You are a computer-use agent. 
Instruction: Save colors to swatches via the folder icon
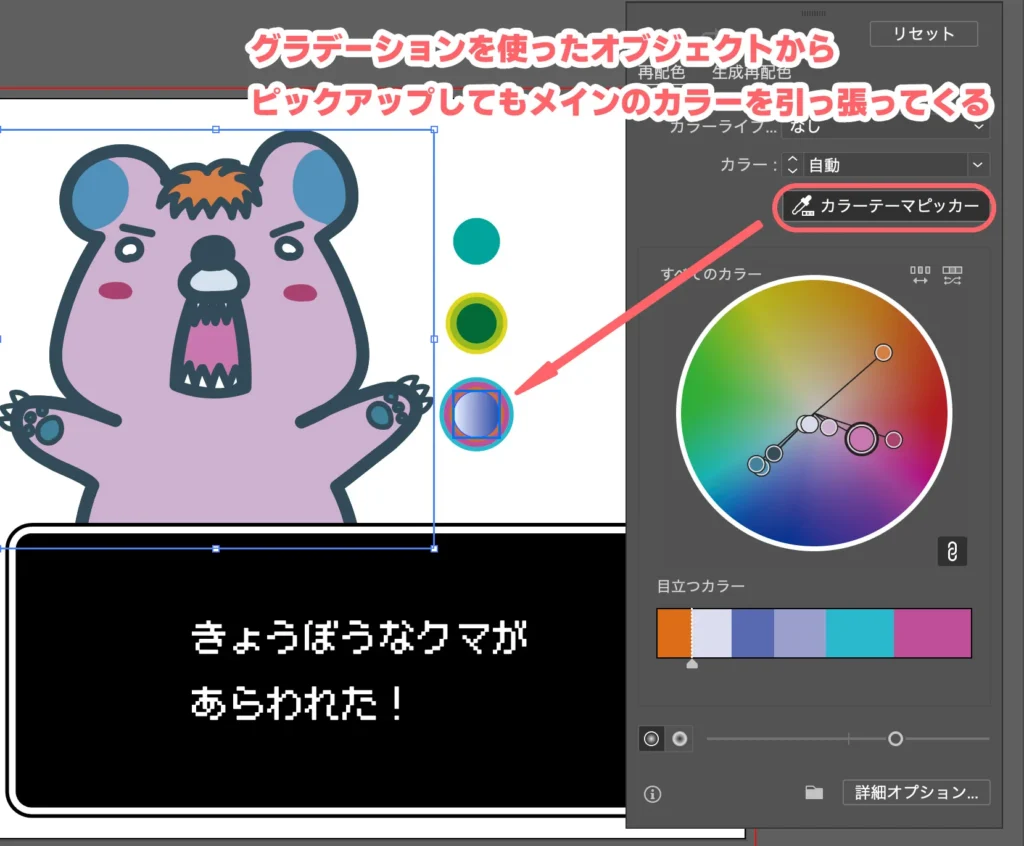tap(813, 792)
